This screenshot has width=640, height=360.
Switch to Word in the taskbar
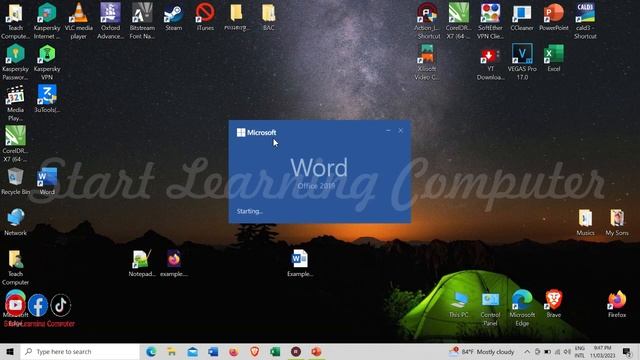[x=213, y=351]
